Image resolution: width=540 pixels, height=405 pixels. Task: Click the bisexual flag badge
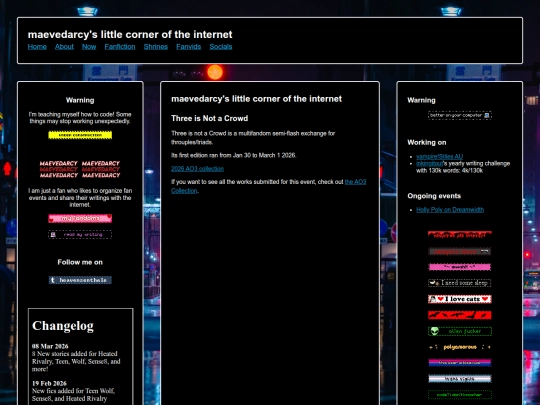460,363
